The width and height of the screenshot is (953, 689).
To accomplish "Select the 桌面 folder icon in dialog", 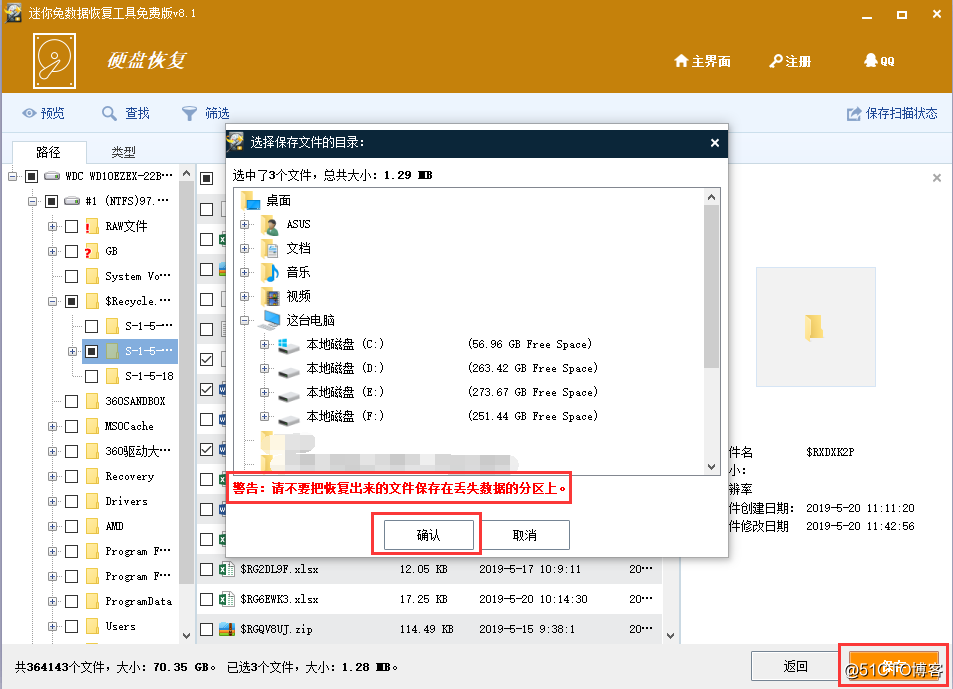I will click(x=250, y=200).
